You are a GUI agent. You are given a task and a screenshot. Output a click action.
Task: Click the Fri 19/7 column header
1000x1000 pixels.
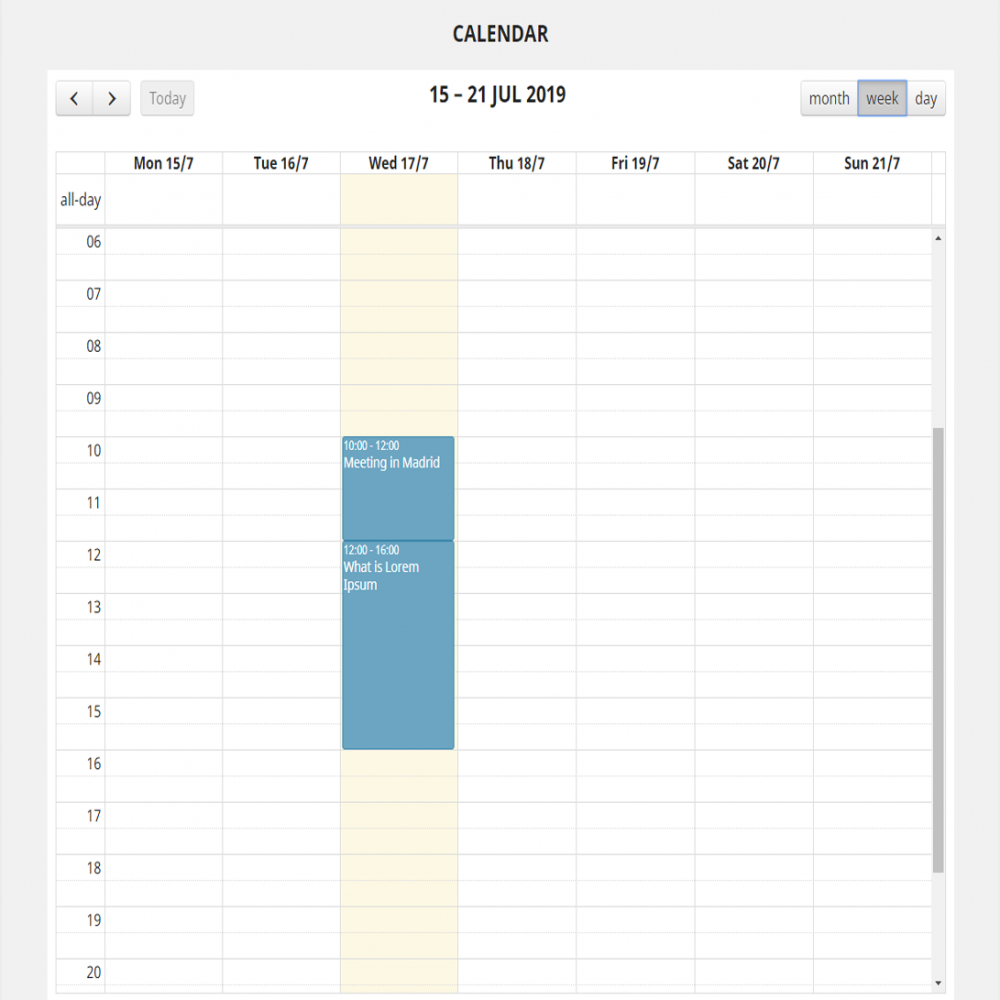(635, 164)
